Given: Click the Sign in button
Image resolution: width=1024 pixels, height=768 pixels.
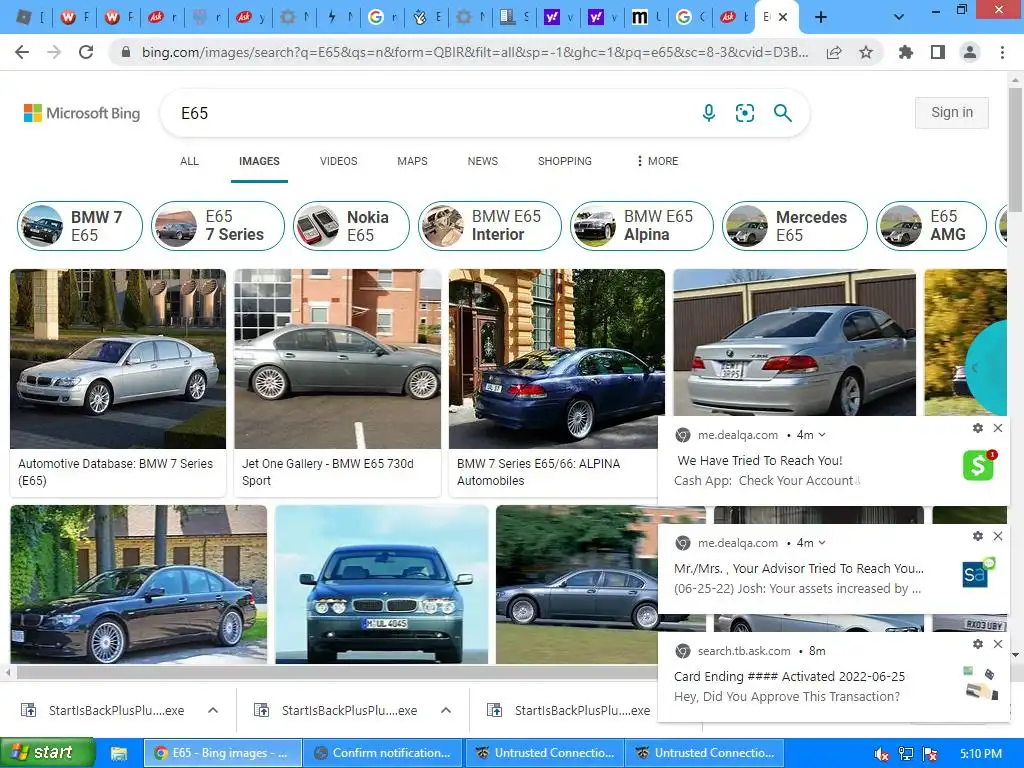Looking at the screenshot, I should click(952, 112).
